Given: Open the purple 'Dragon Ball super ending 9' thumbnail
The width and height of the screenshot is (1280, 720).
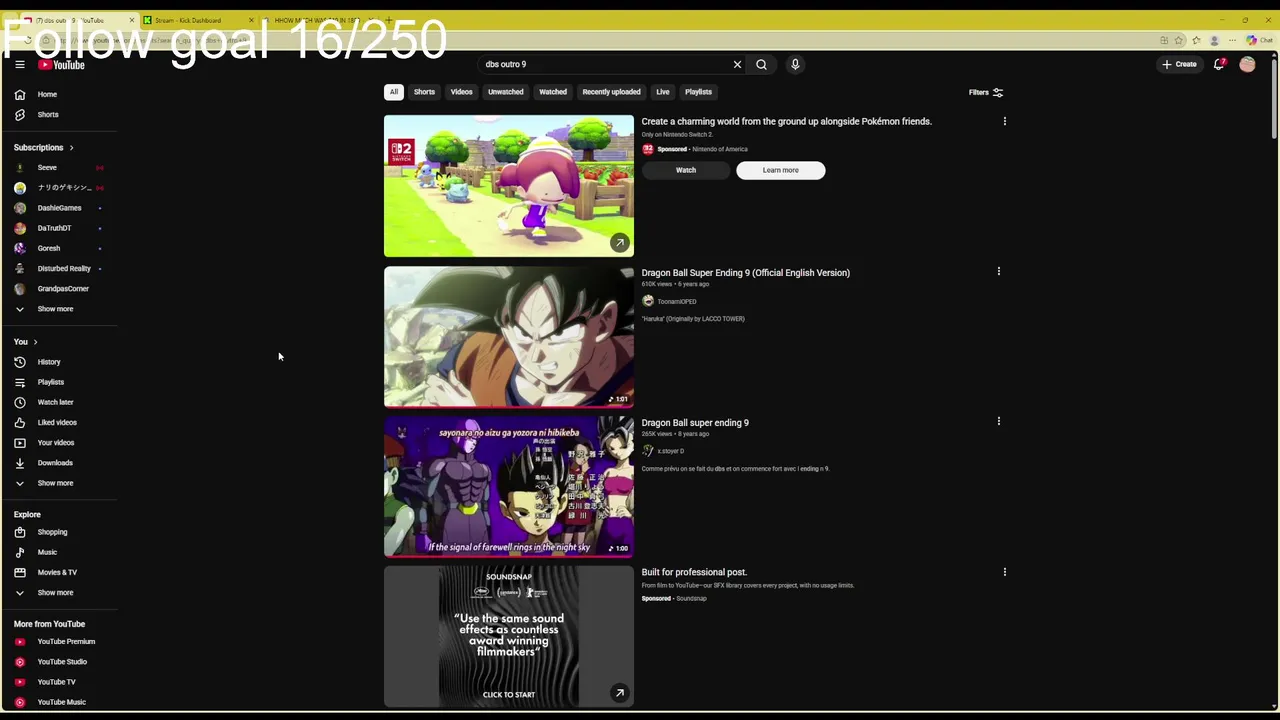Looking at the screenshot, I should point(509,487).
